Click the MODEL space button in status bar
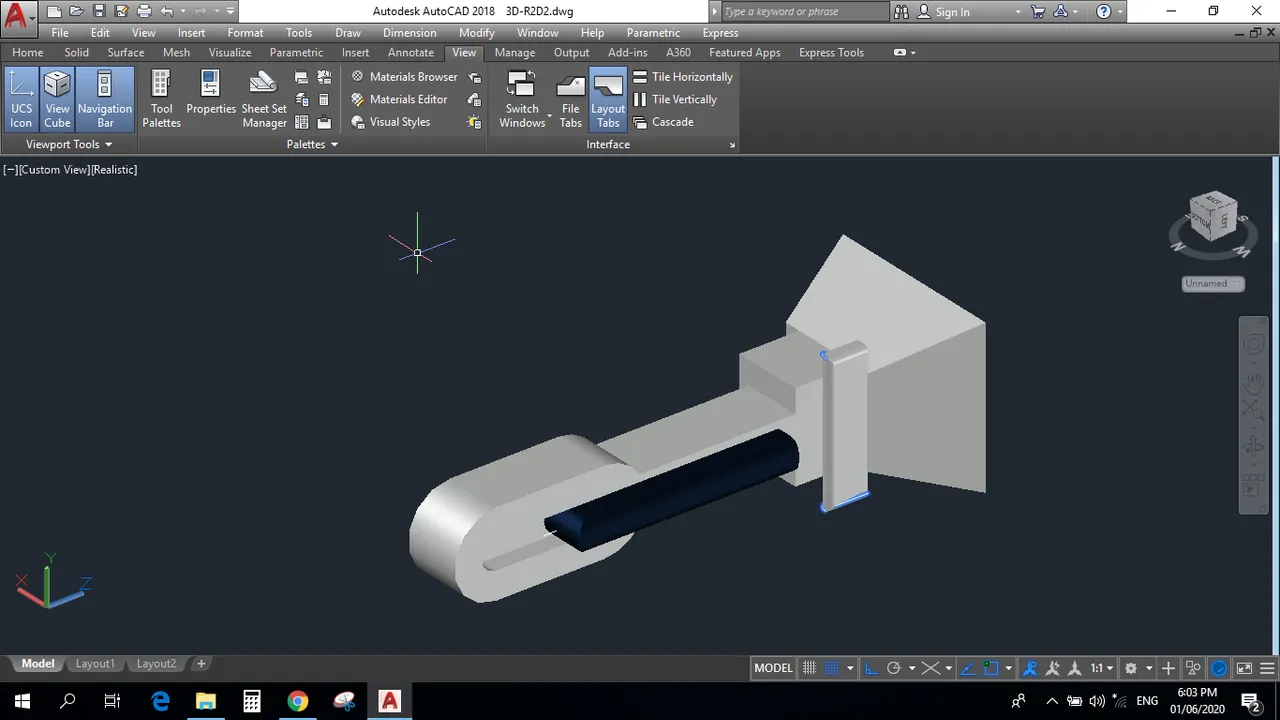 coord(773,668)
